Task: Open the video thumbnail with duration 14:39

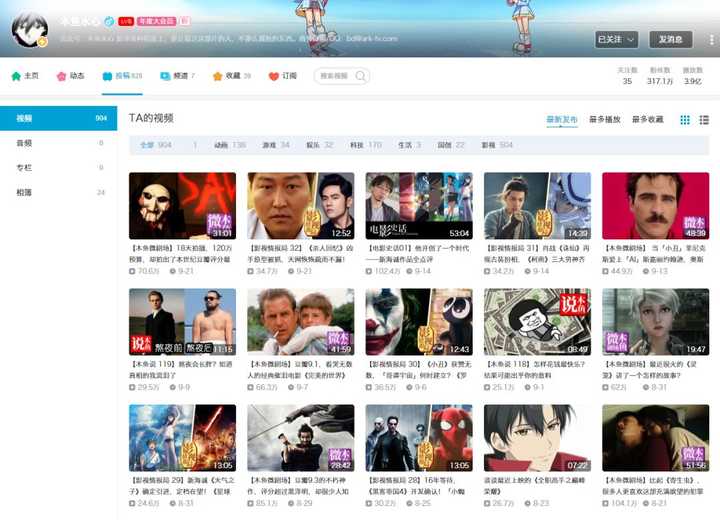Action: tap(537, 206)
